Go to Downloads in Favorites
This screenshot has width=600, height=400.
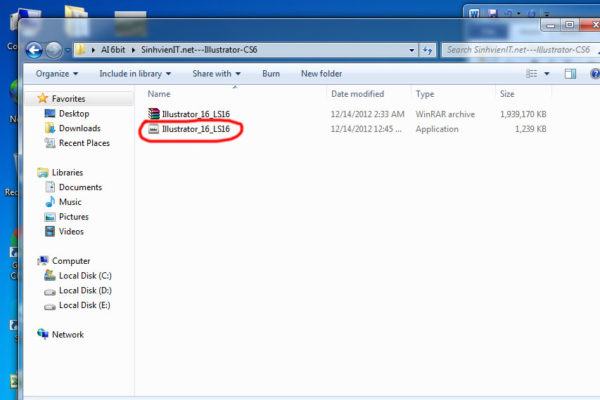tap(79, 128)
